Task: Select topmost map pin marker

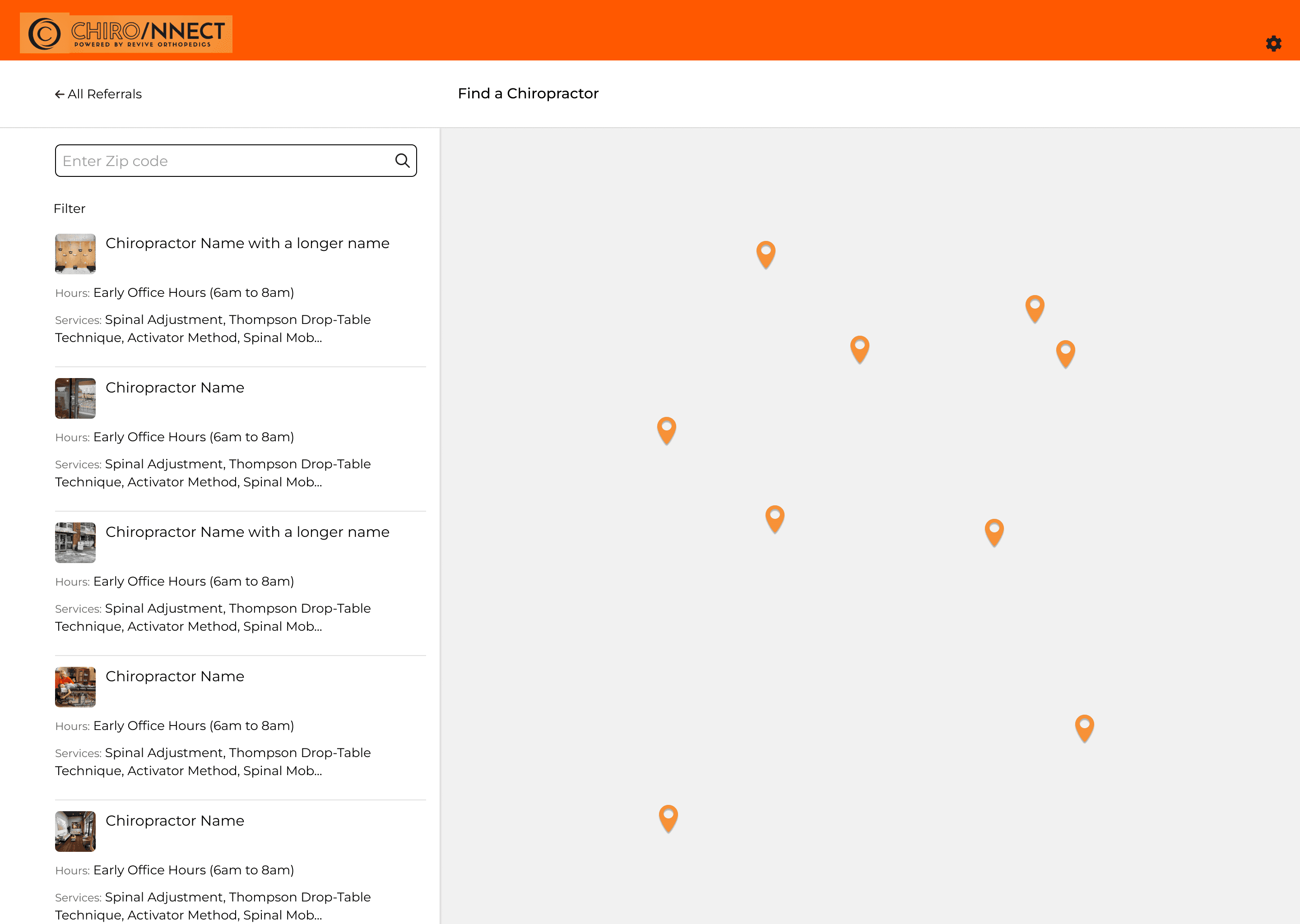Action: click(x=766, y=255)
